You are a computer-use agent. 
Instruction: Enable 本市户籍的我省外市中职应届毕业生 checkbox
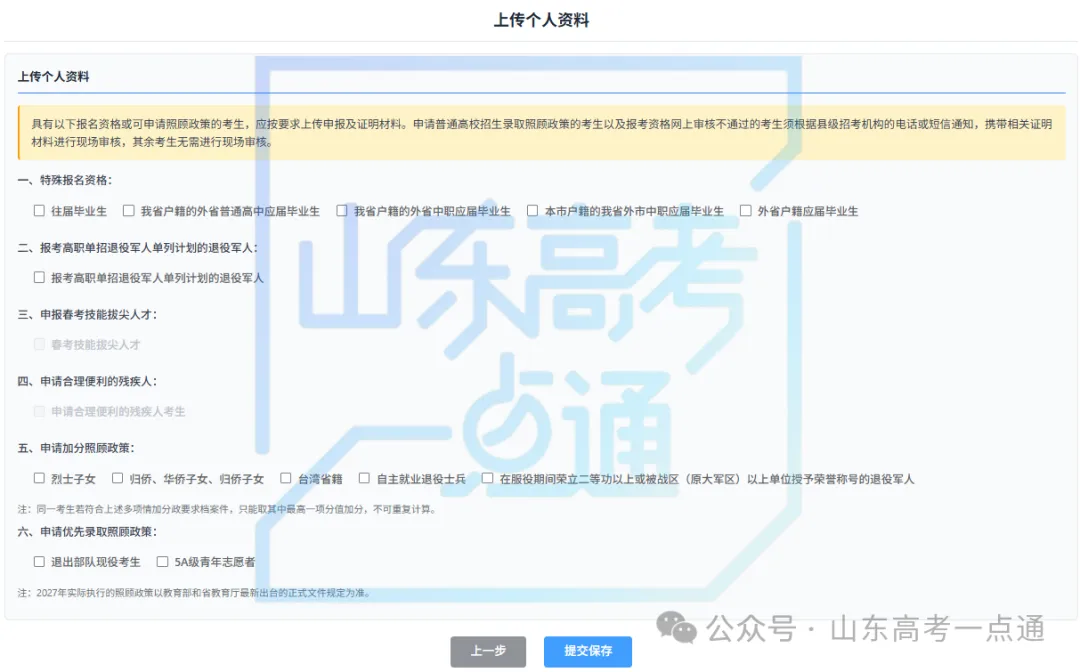pos(532,211)
